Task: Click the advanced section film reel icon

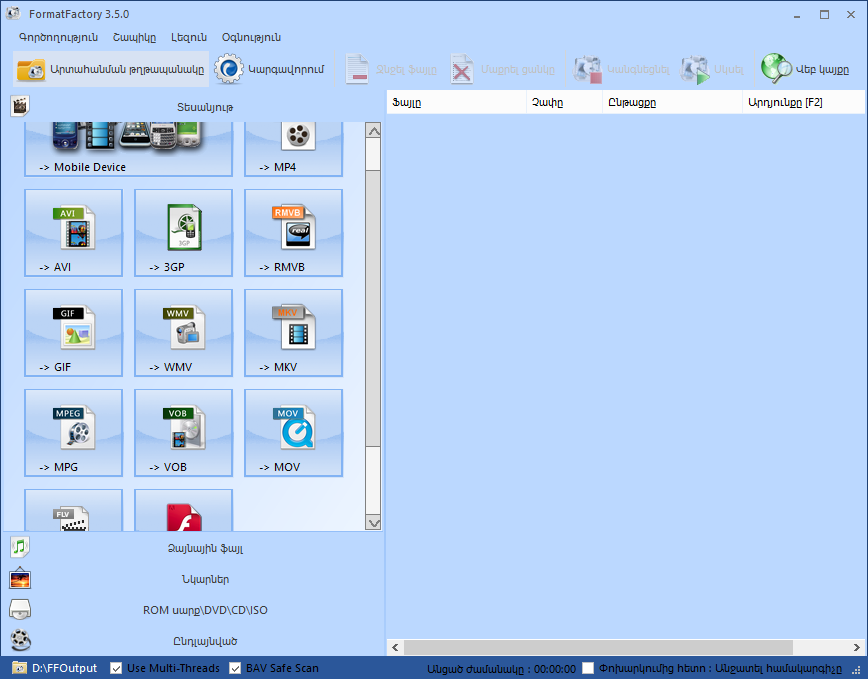Action: (x=20, y=640)
